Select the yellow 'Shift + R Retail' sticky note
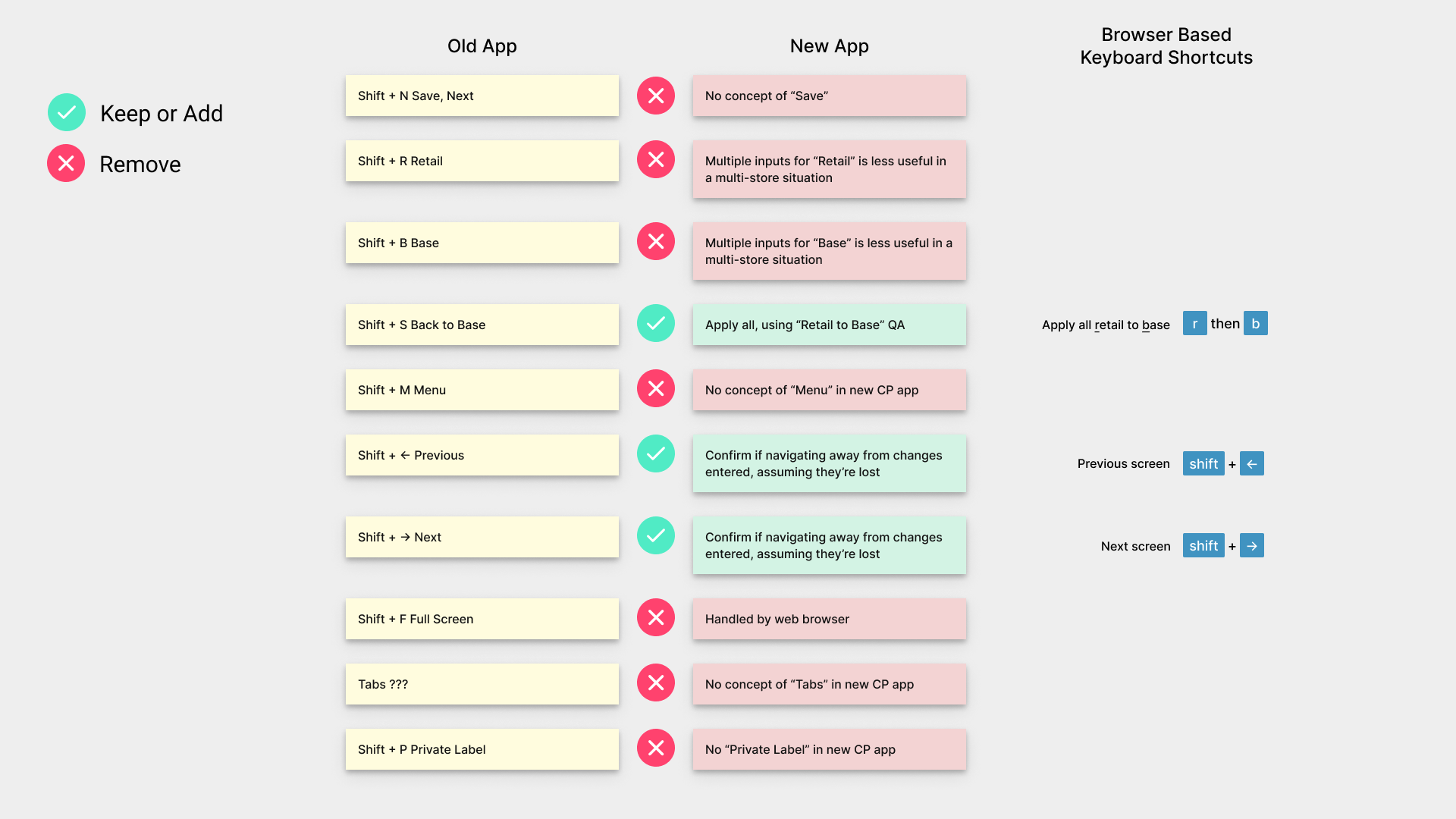The height and width of the screenshot is (819, 1456). click(482, 161)
